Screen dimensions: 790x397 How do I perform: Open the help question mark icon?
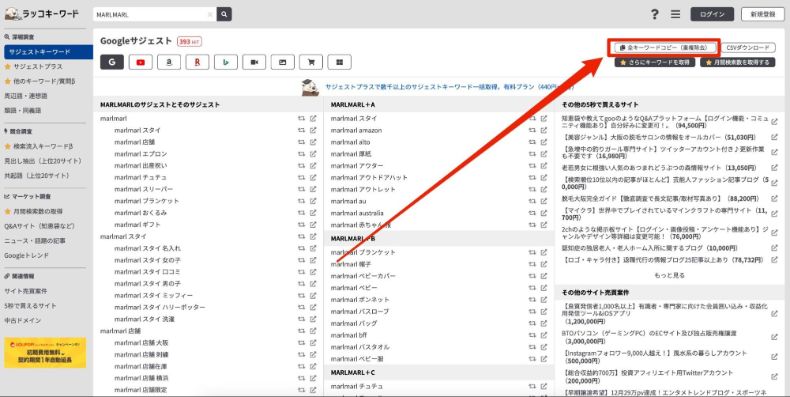click(x=654, y=14)
